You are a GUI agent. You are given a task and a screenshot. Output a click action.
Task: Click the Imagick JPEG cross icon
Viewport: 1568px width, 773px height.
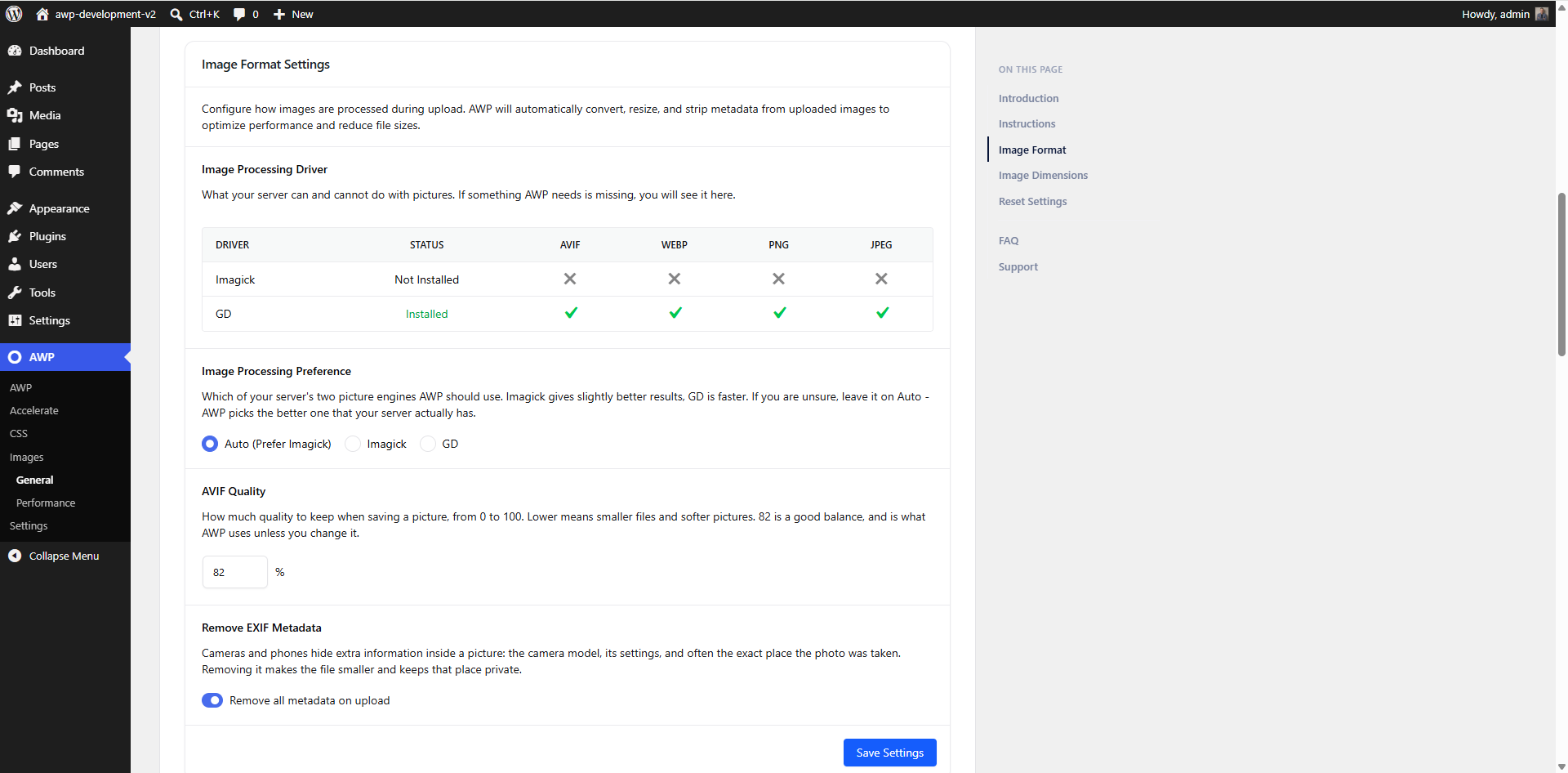coord(881,279)
